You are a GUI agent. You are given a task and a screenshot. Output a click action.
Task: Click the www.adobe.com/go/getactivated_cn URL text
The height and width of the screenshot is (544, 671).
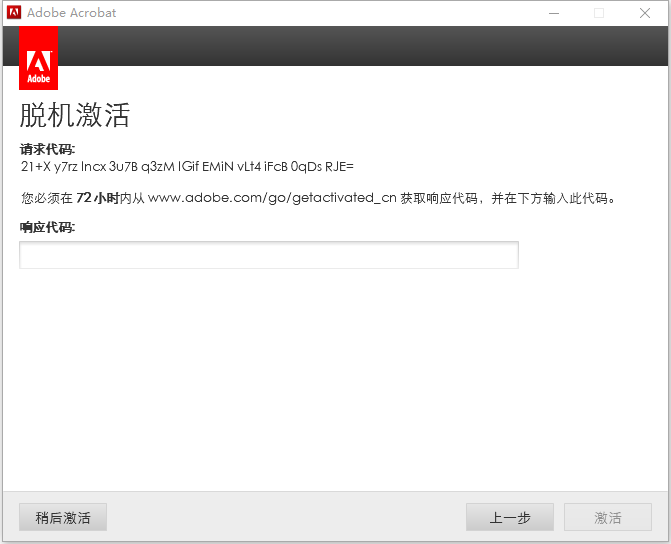272,198
